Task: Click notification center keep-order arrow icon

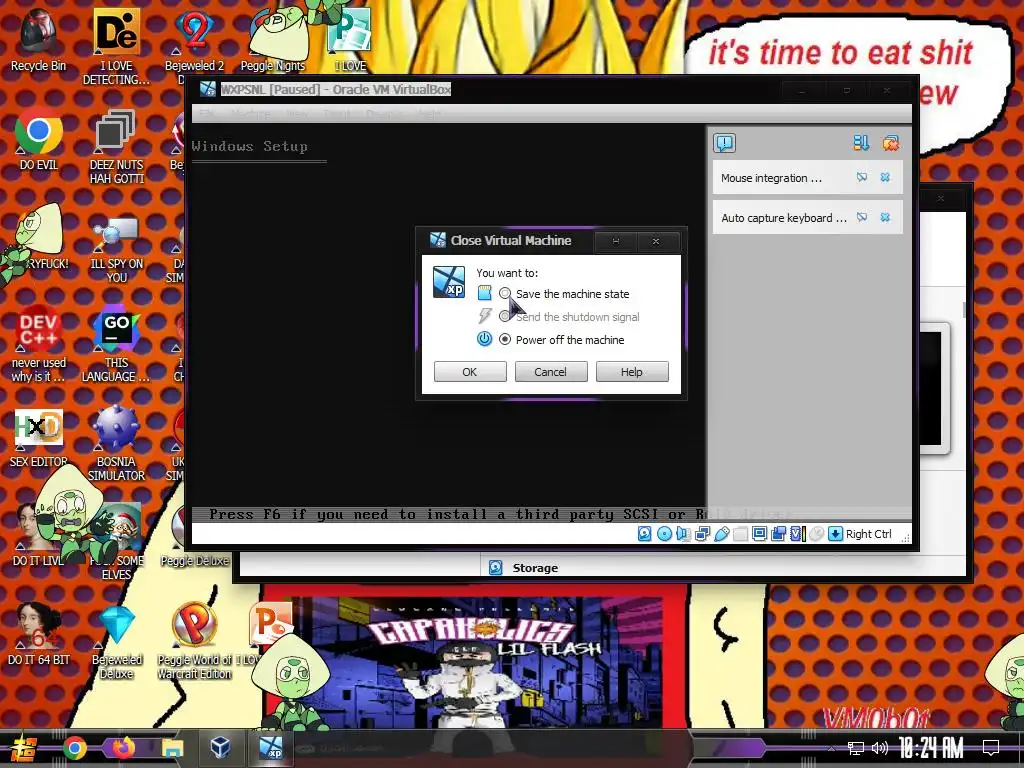Action: pos(861,142)
